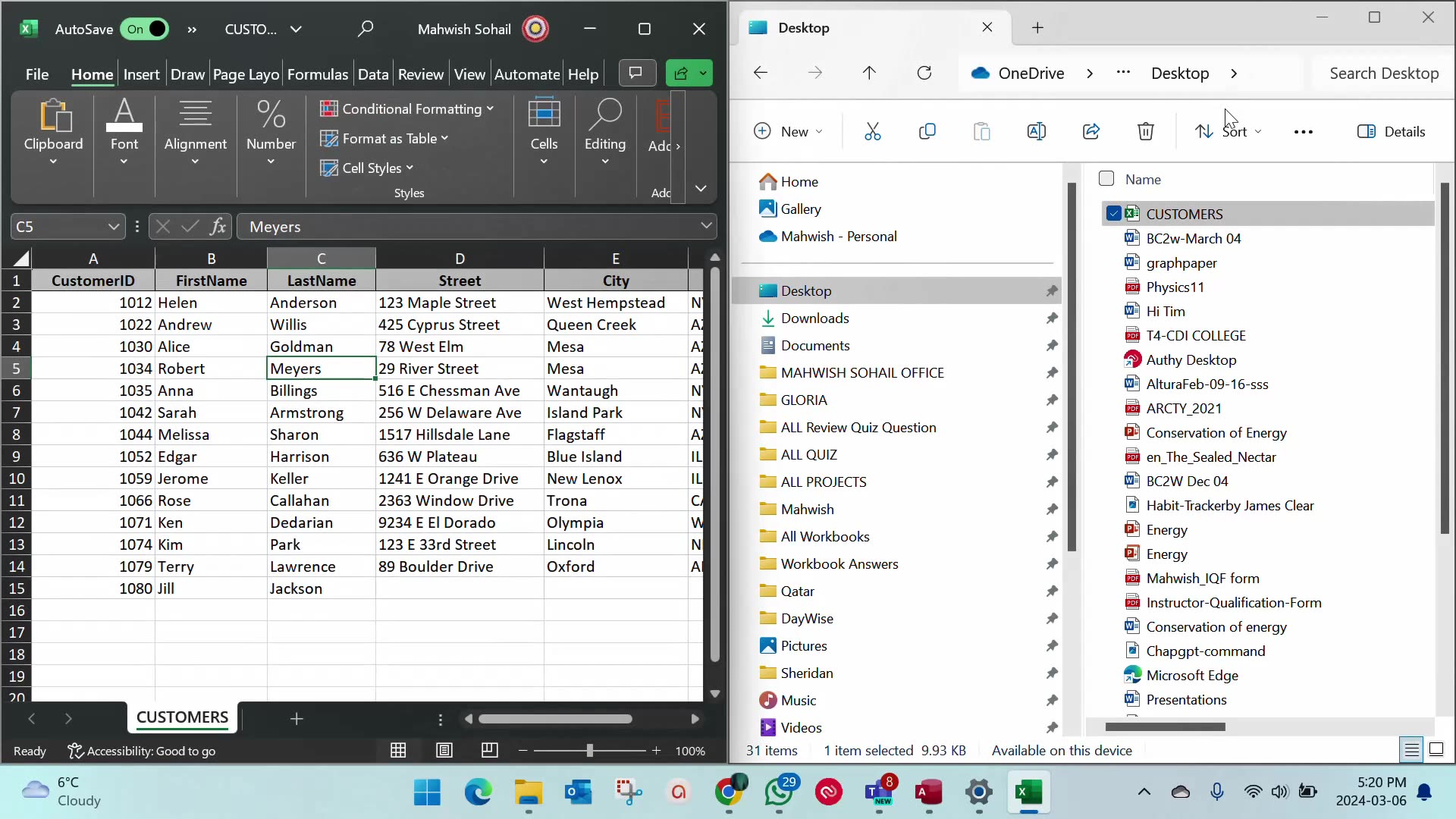Click the New button in File Explorer
Viewport: 1456px width, 819px height.
786,132
